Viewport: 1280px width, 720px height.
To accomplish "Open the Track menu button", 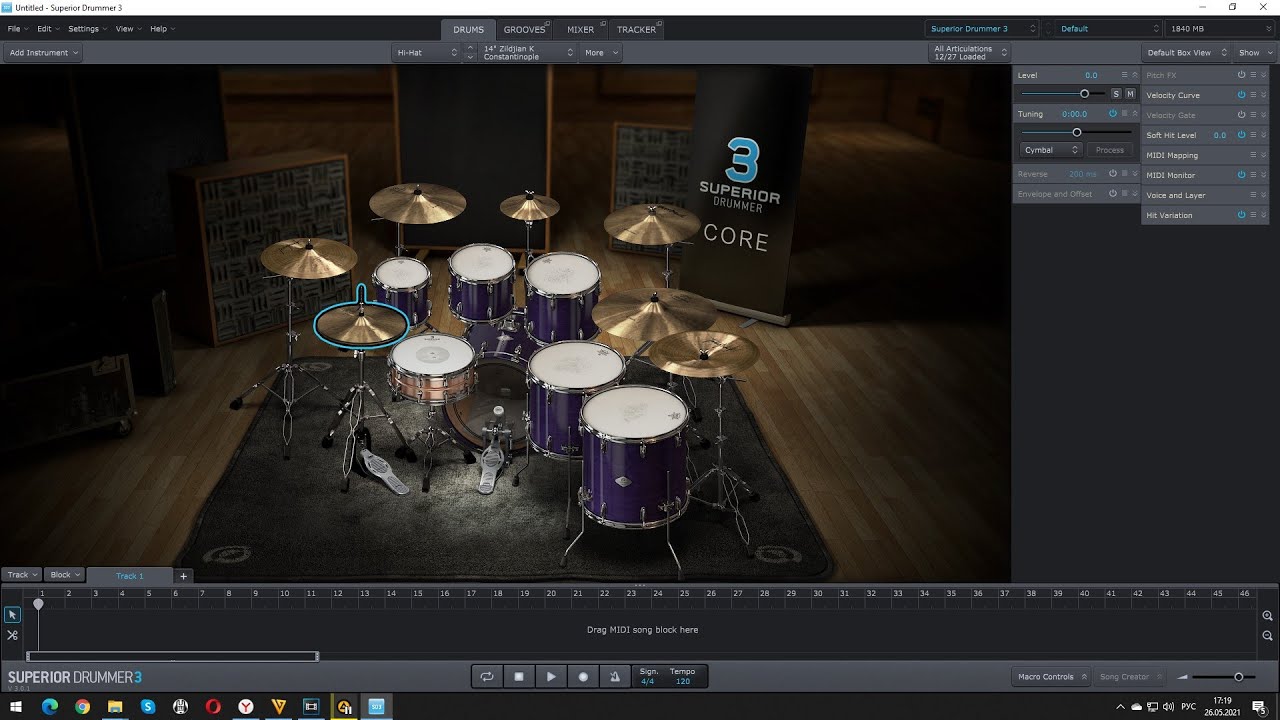I will click(22, 575).
